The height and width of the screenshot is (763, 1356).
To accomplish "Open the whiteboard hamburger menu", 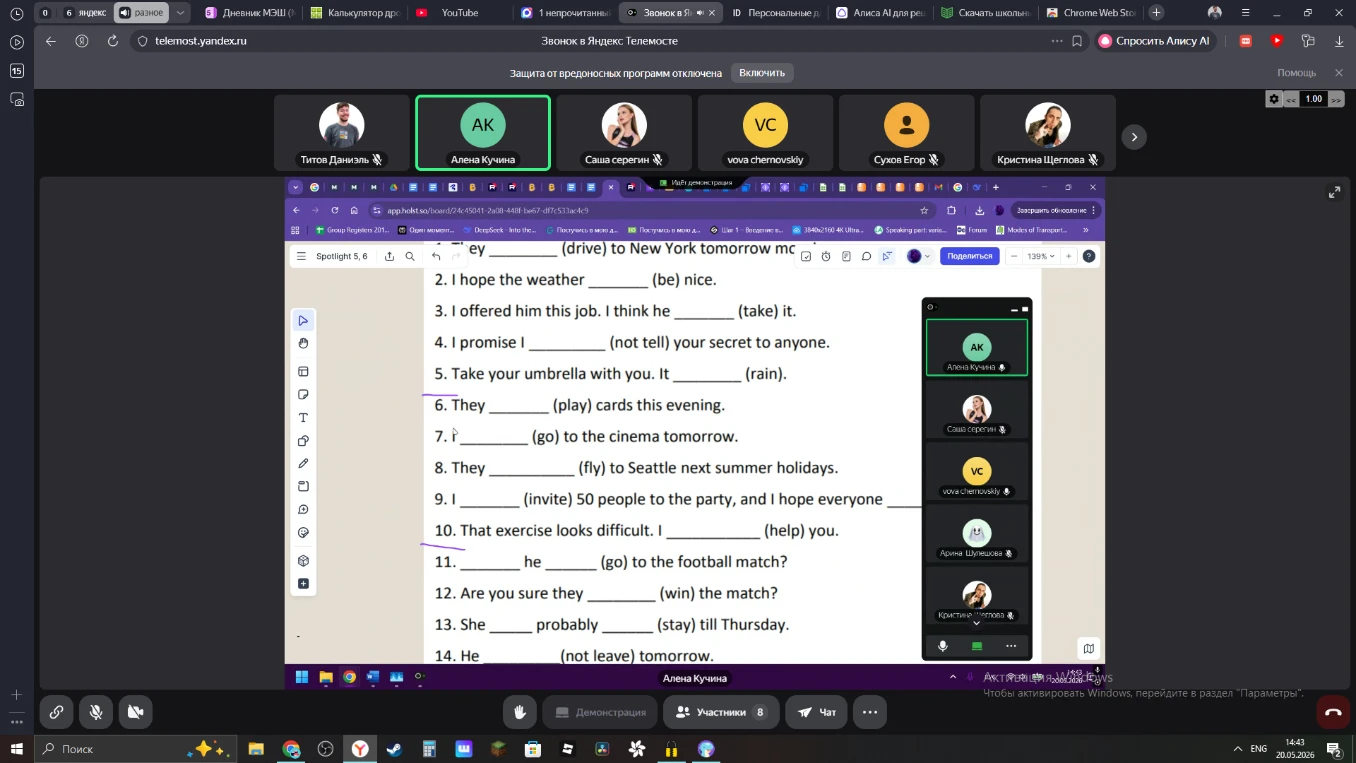I will click(301, 256).
